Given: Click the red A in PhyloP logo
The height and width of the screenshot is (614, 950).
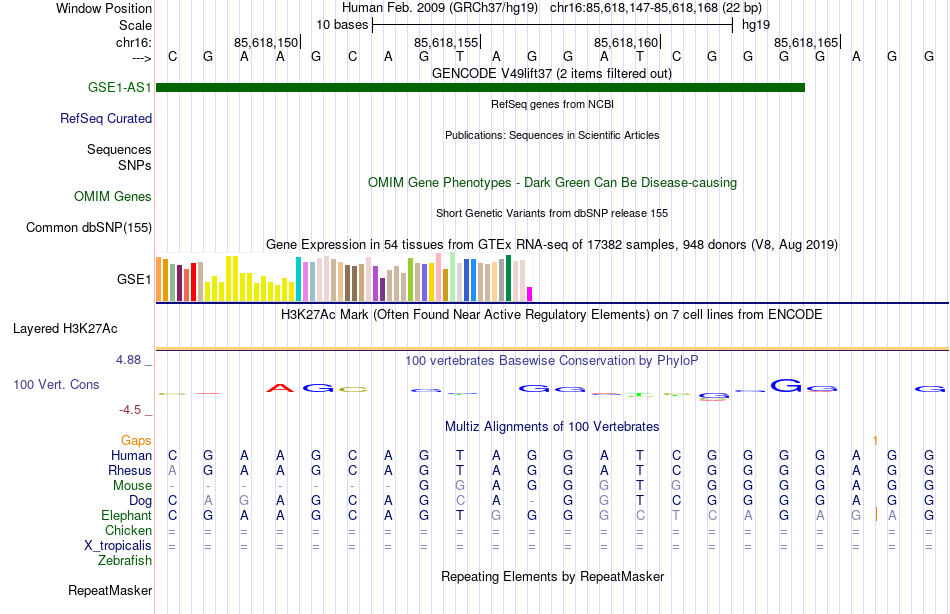Looking at the screenshot, I should 280,388.
